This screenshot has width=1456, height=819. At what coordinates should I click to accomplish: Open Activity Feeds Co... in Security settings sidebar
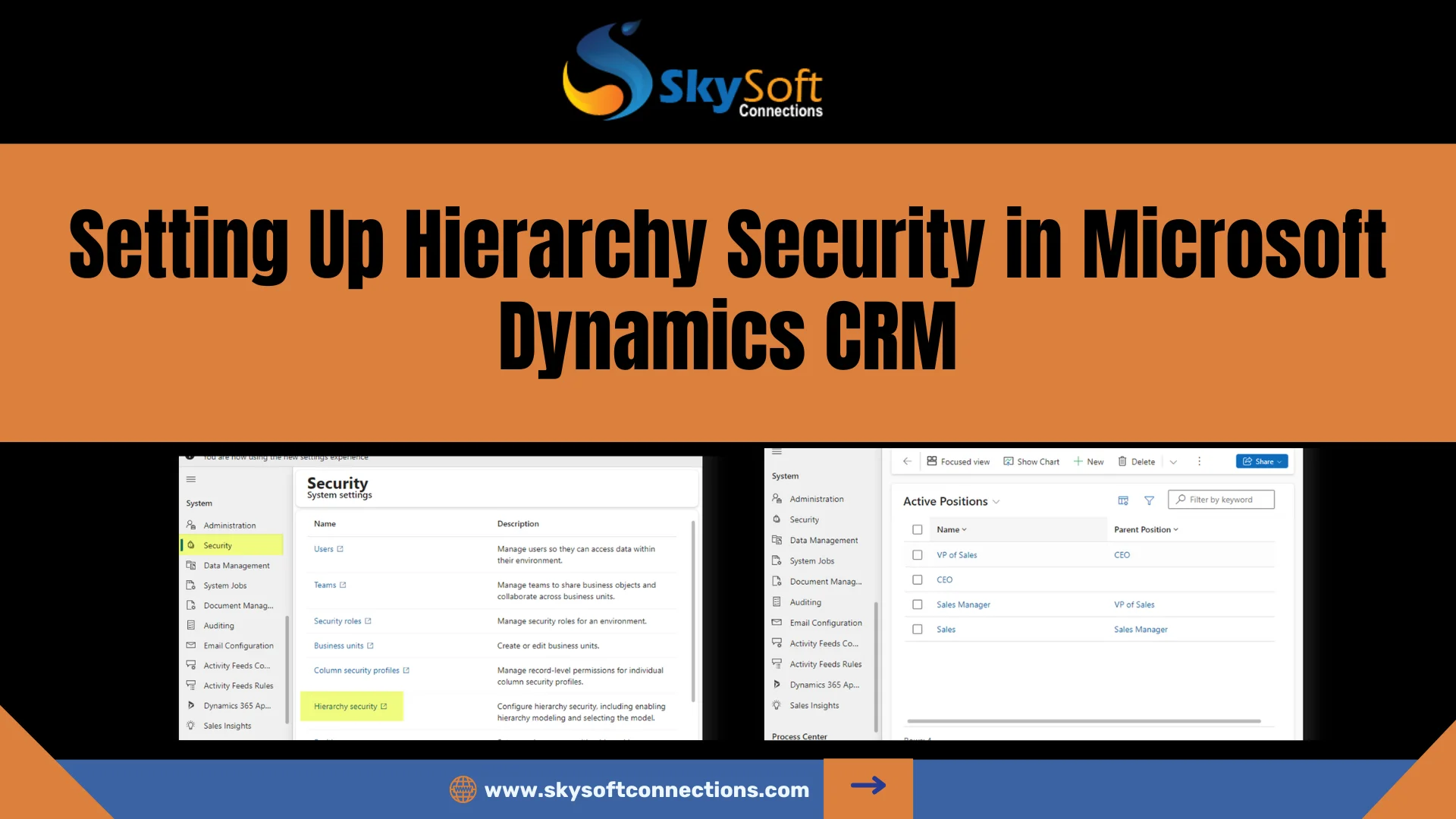click(x=228, y=666)
